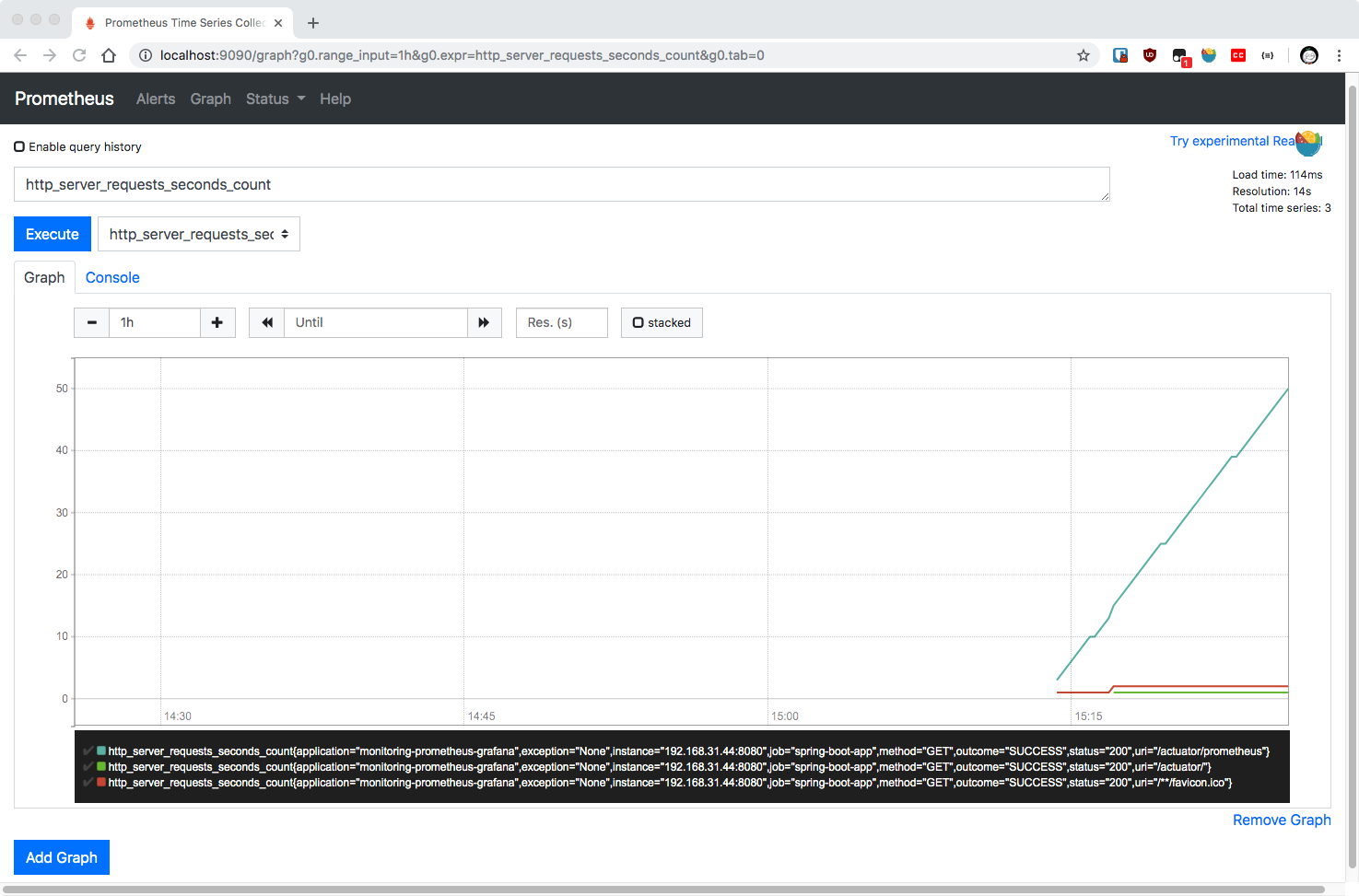The height and width of the screenshot is (896, 1359).
Task: Open the Alerts page in navbar
Action: pos(156,99)
